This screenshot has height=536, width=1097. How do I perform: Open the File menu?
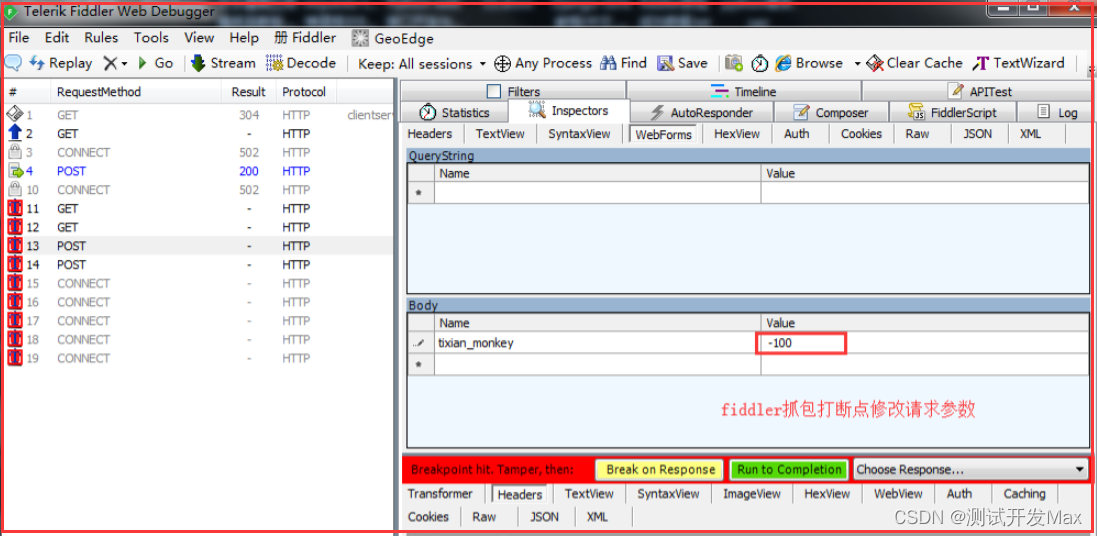click(x=19, y=38)
